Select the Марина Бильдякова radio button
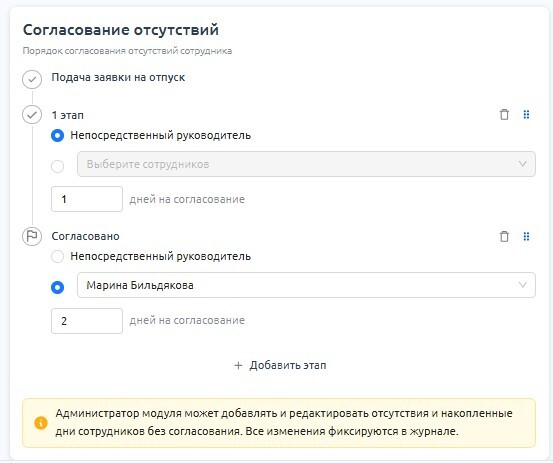The height and width of the screenshot is (463, 553). (x=57, y=287)
